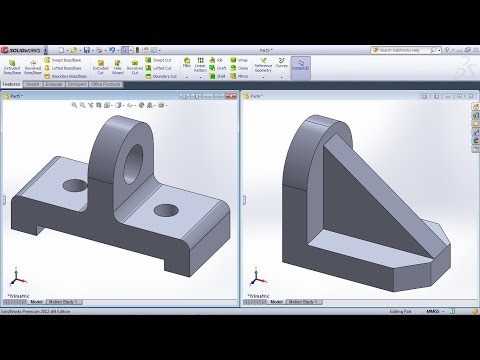Select Model tab in Part4 window
The image size is (480, 360).
point(276,302)
